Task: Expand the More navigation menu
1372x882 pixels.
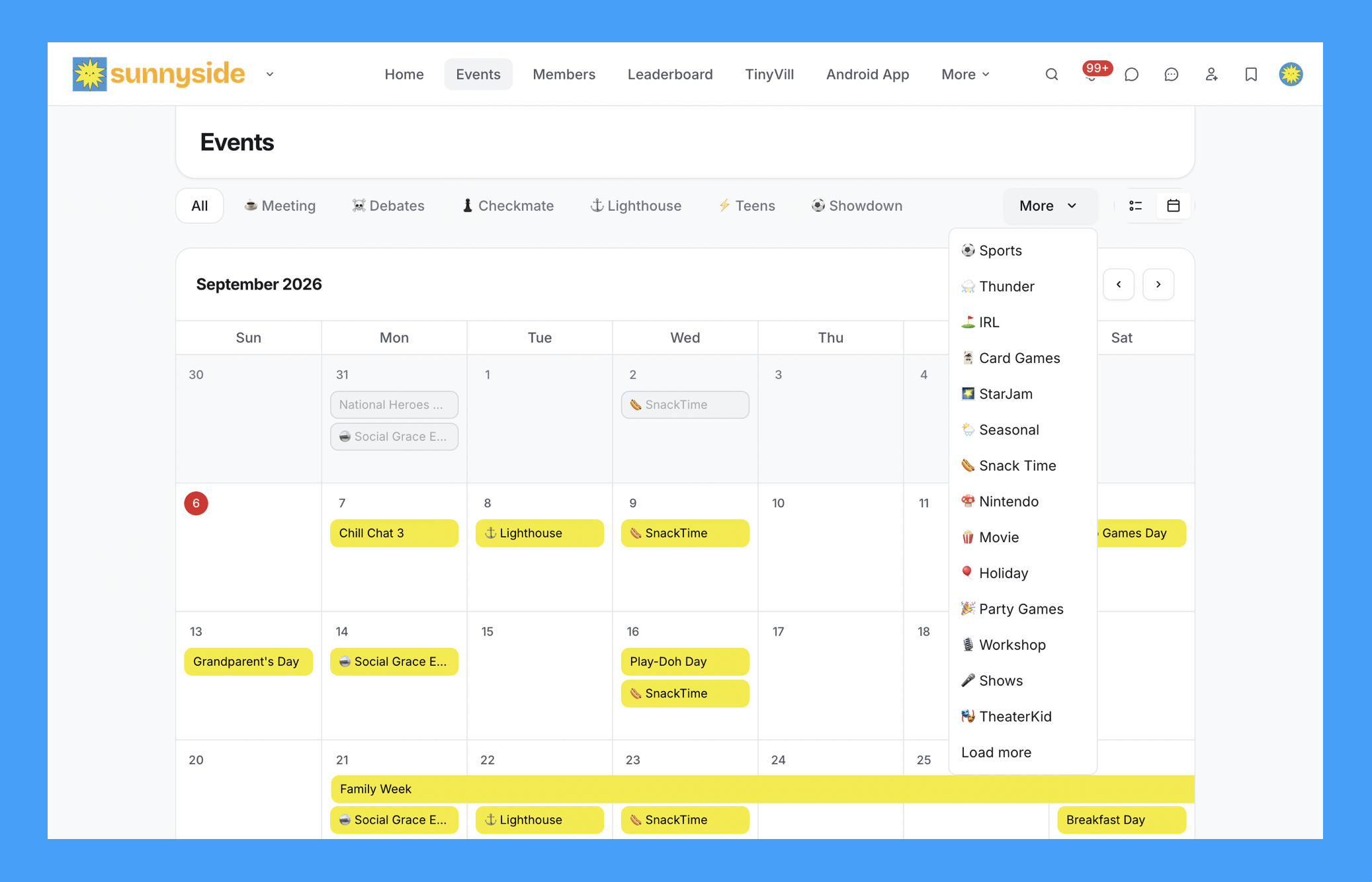Action: click(x=965, y=74)
